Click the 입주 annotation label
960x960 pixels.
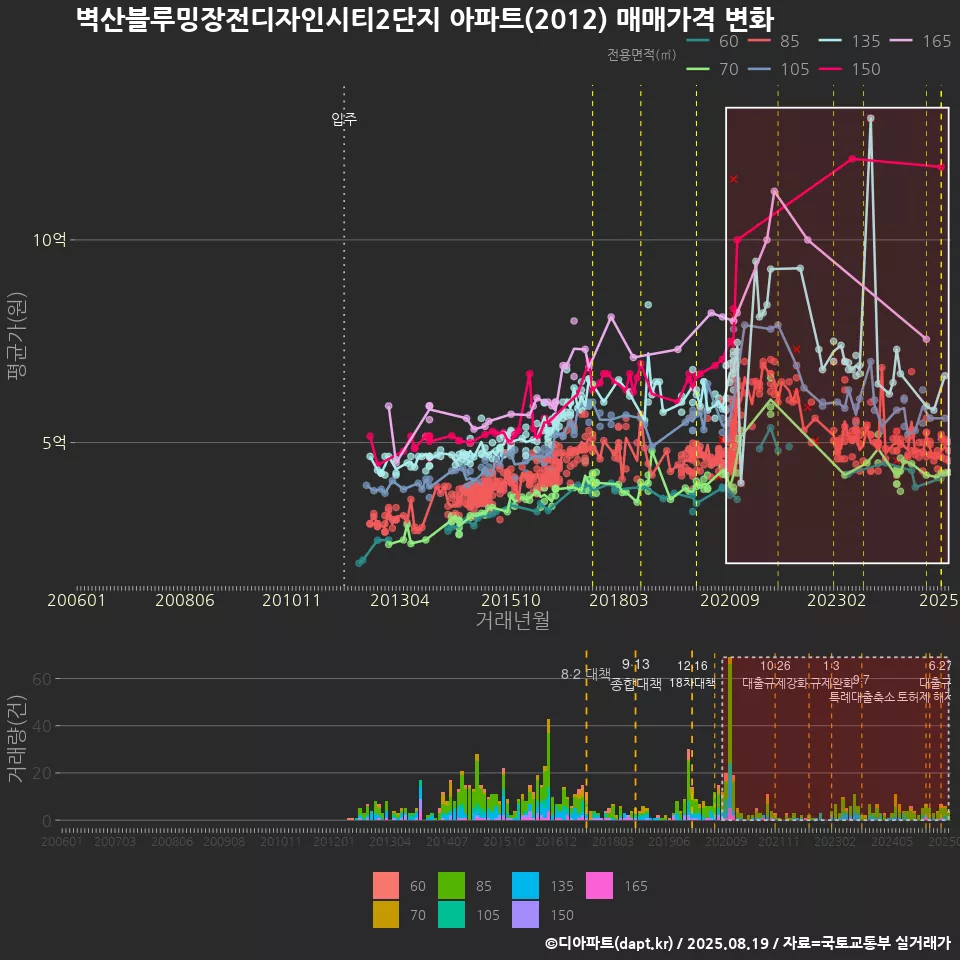[344, 118]
